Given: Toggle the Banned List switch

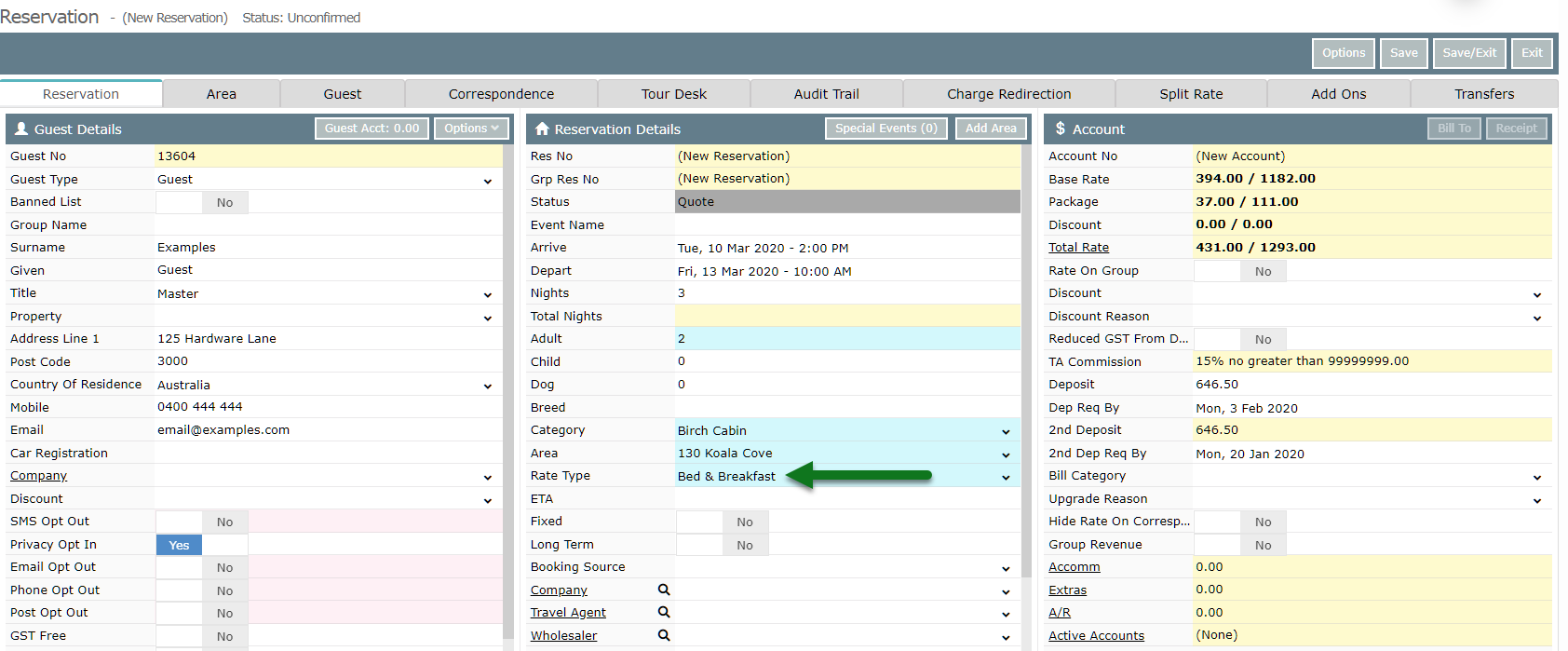Looking at the screenshot, I should [202, 202].
